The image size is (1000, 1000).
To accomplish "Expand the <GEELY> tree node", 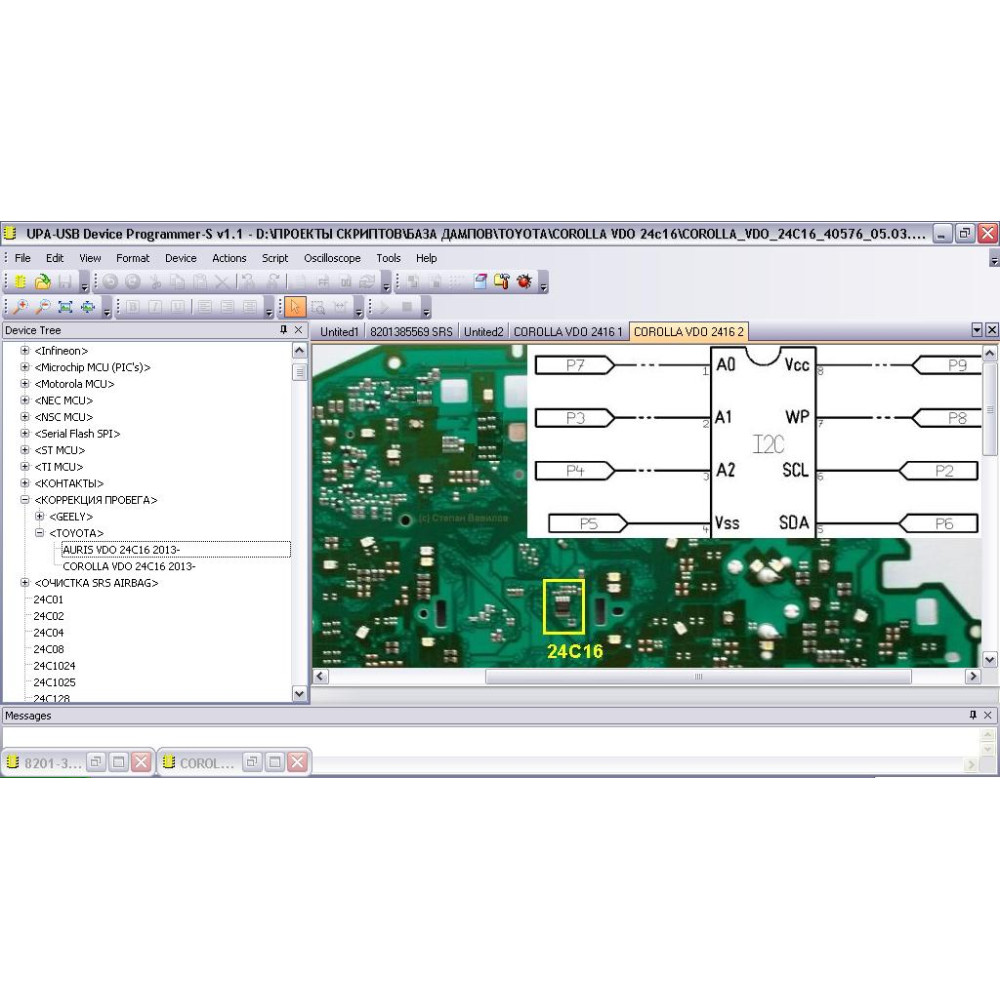I will tap(40, 516).
